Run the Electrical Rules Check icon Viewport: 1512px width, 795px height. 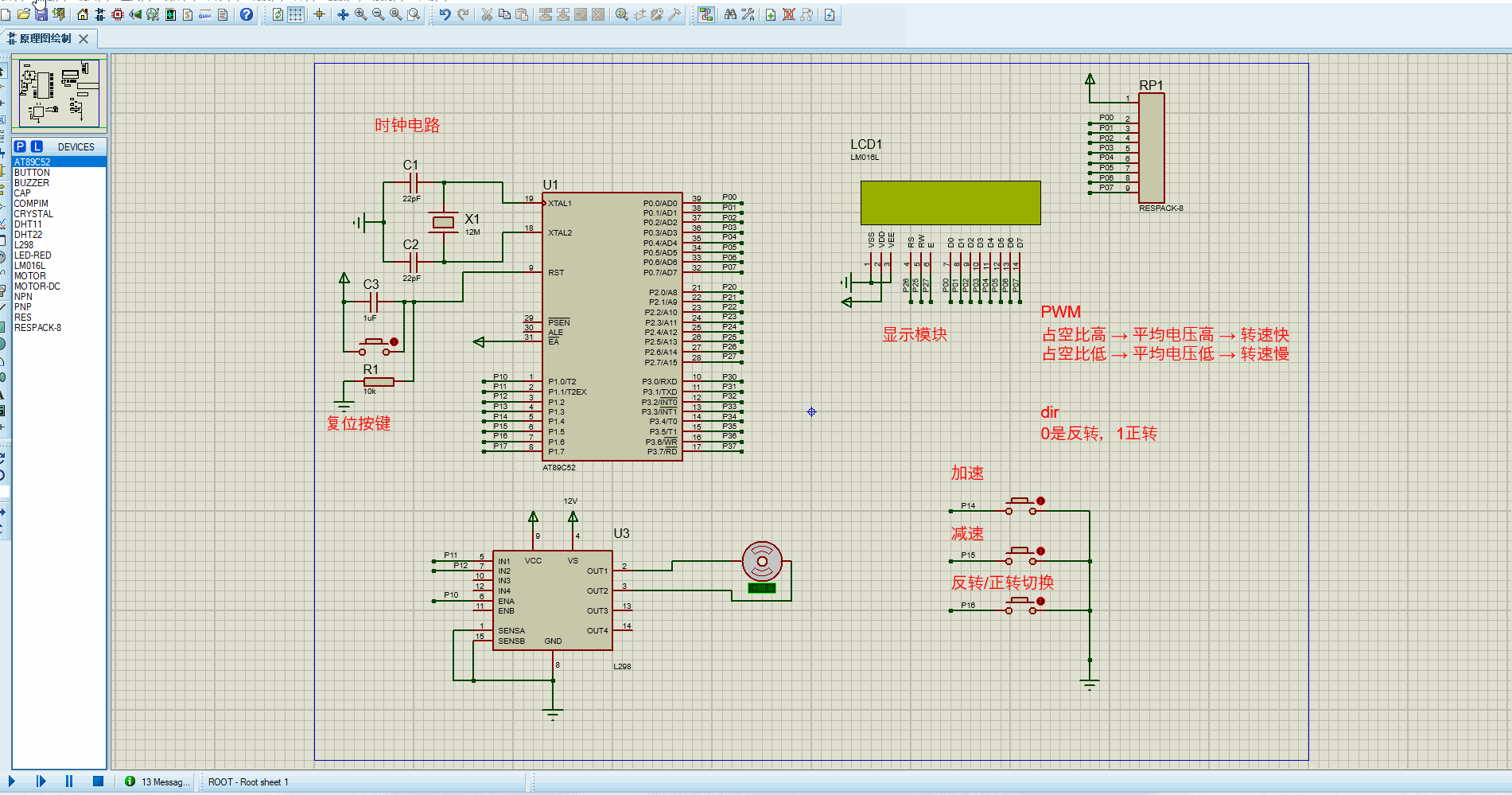[830, 14]
